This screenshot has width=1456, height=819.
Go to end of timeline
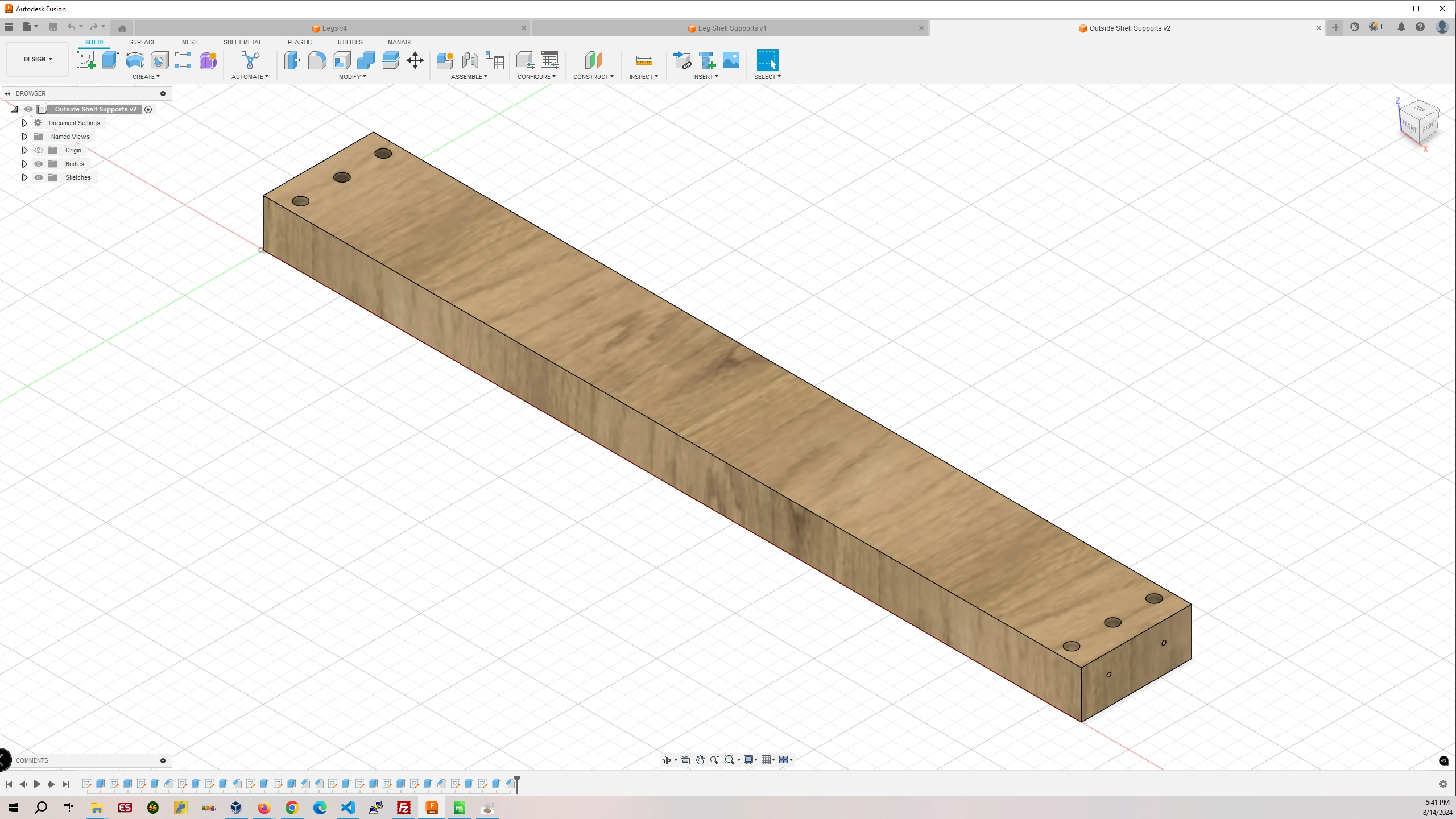point(65,784)
